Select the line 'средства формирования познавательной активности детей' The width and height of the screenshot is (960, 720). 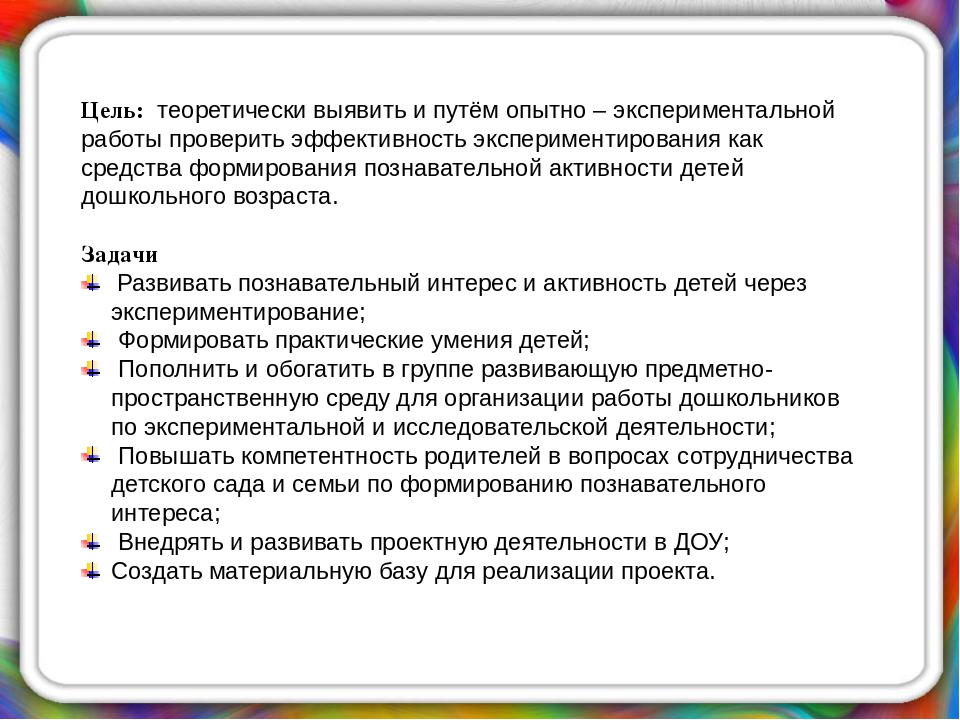coord(412,168)
